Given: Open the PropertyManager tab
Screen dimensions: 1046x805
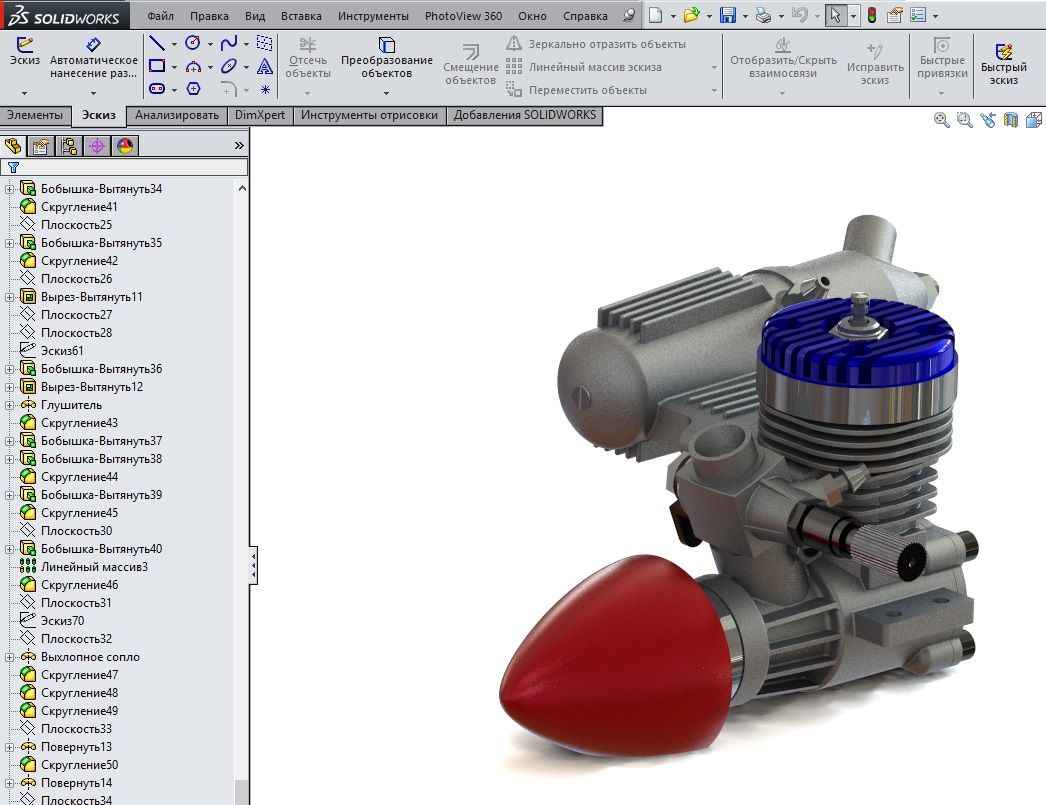Looking at the screenshot, I should click(x=41, y=145).
